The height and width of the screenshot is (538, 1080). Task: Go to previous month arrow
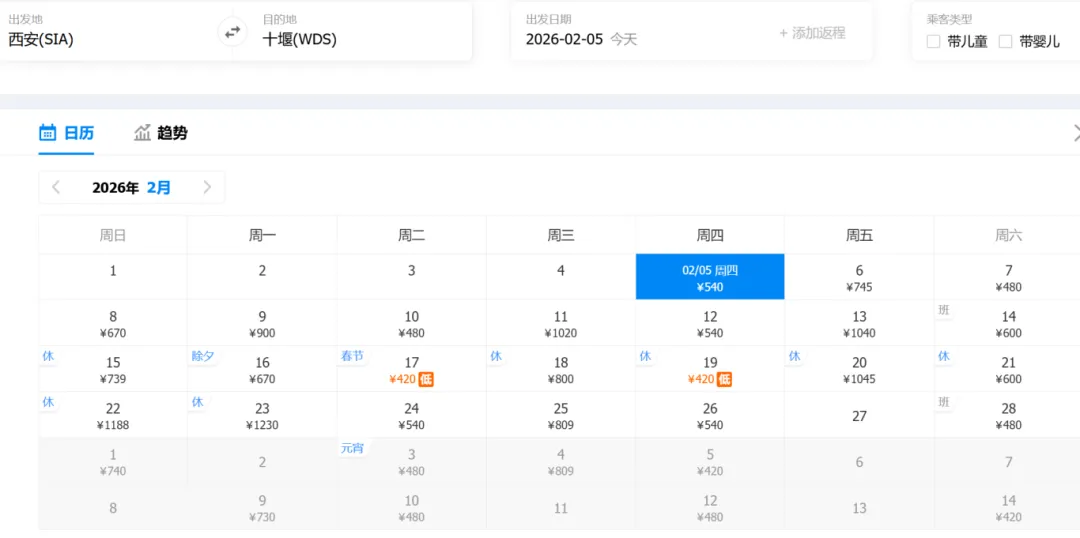click(x=56, y=187)
